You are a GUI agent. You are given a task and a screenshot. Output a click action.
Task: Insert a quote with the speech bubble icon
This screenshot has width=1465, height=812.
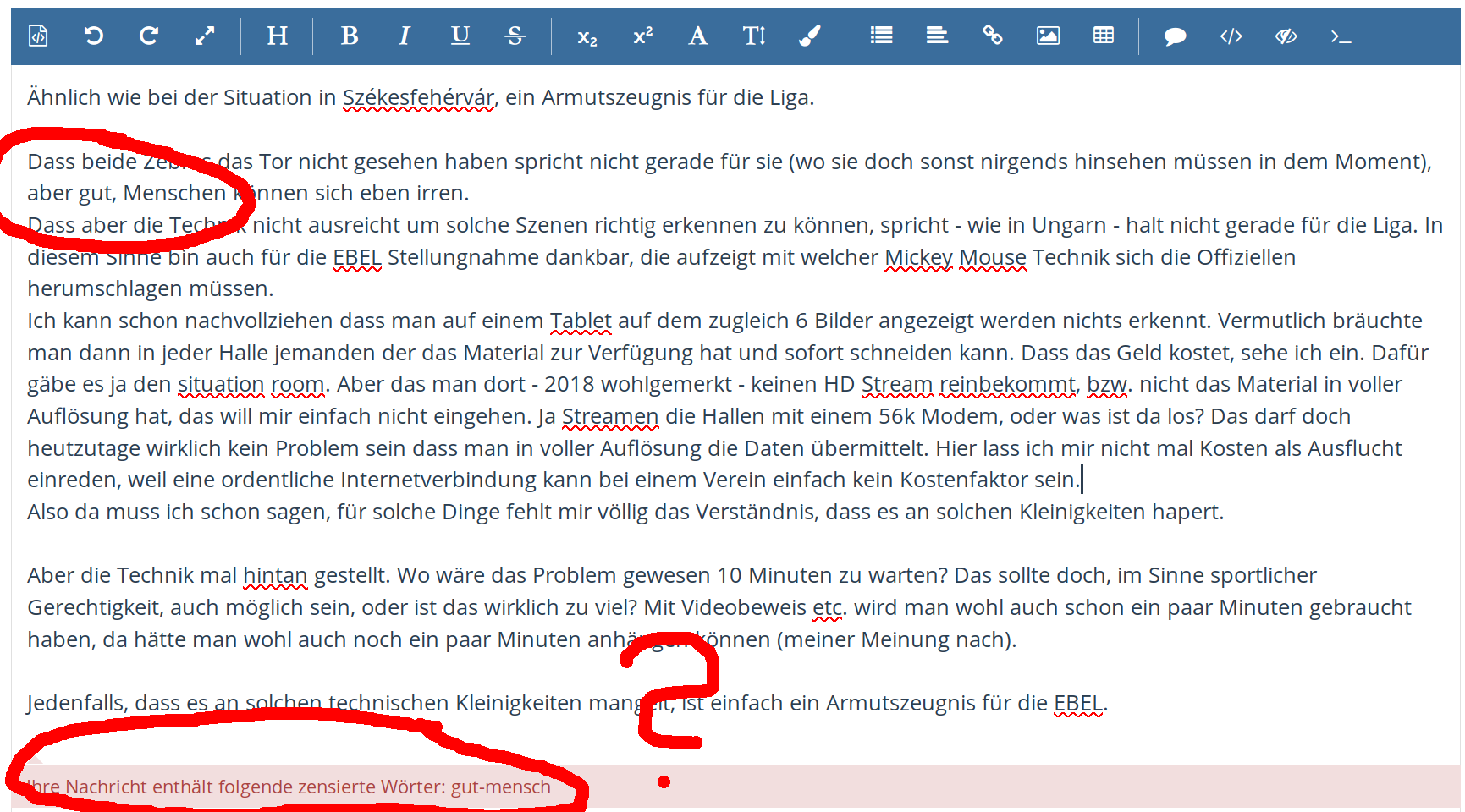click(1175, 36)
